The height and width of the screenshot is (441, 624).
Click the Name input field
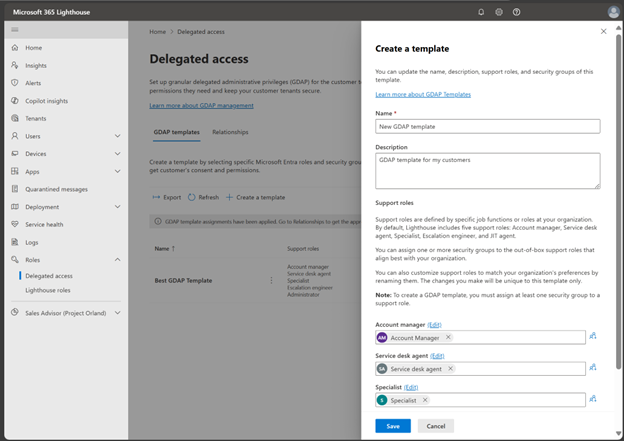488,127
